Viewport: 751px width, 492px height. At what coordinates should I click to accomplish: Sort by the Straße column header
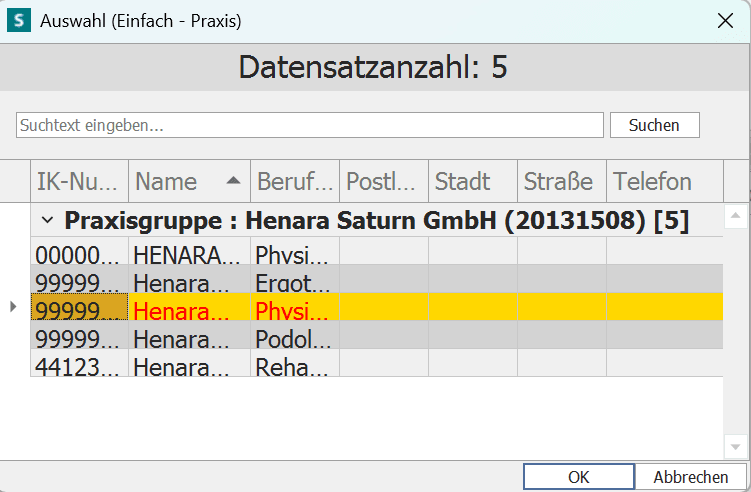coord(562,182)
